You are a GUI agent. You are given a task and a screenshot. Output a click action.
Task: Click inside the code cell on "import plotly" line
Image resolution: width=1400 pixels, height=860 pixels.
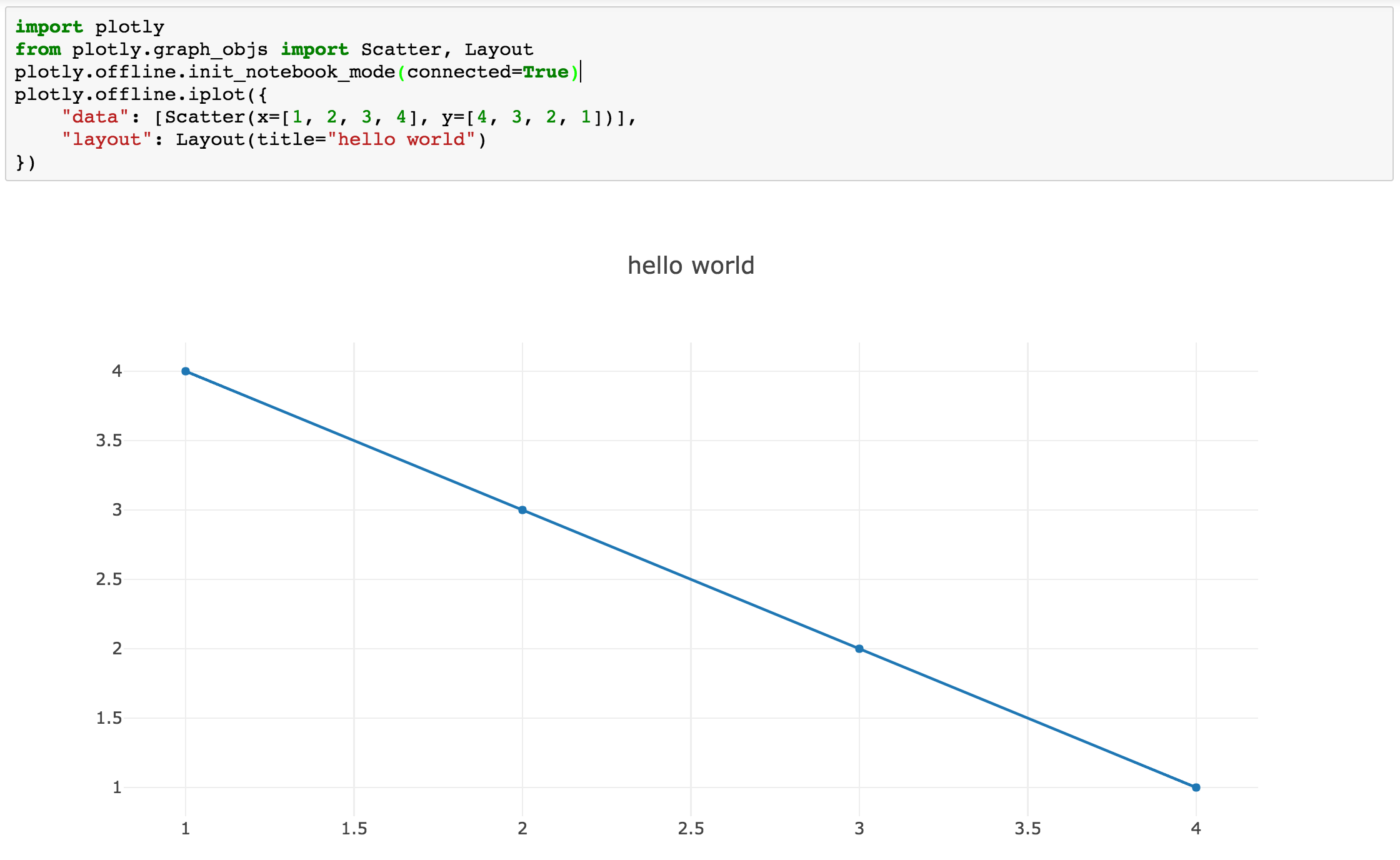pos(89,27)
